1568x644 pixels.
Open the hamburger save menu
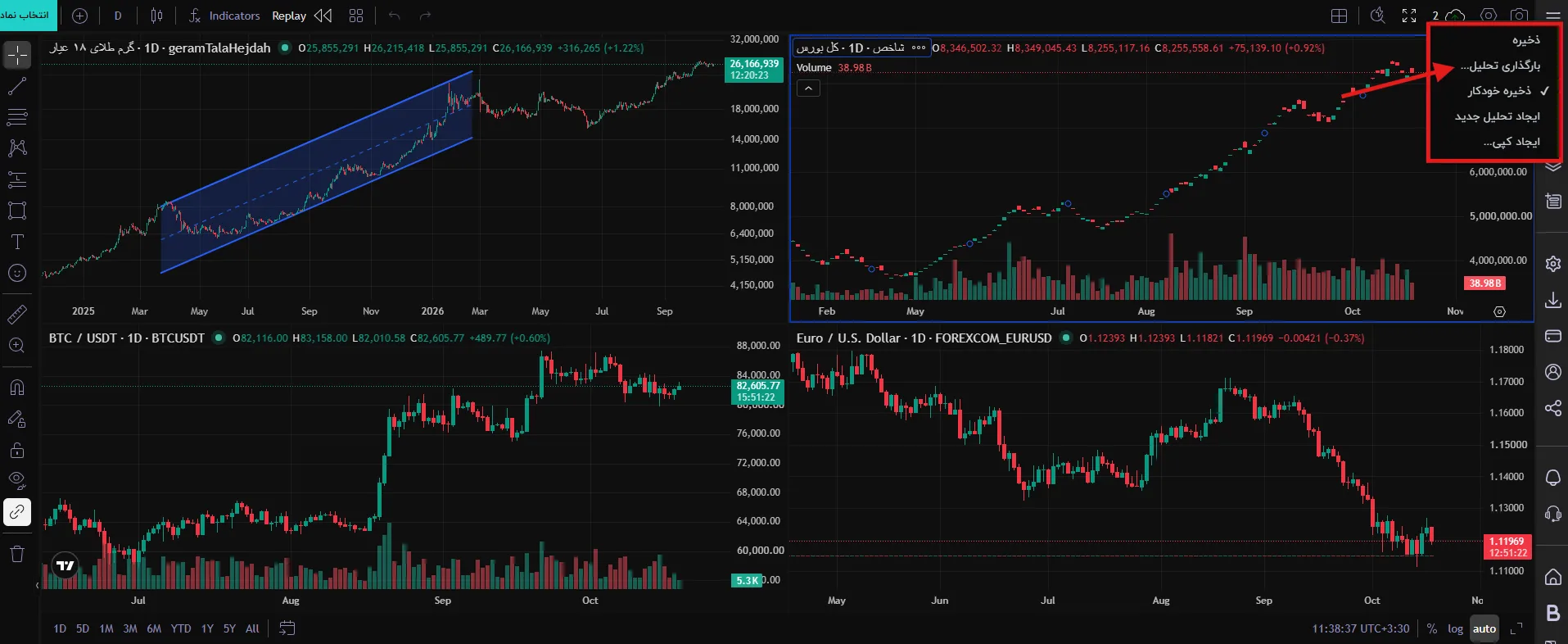[1552, 16]
